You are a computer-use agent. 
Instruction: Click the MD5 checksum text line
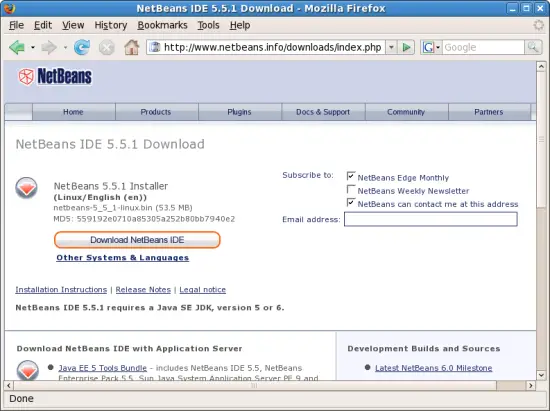(144, 219)
